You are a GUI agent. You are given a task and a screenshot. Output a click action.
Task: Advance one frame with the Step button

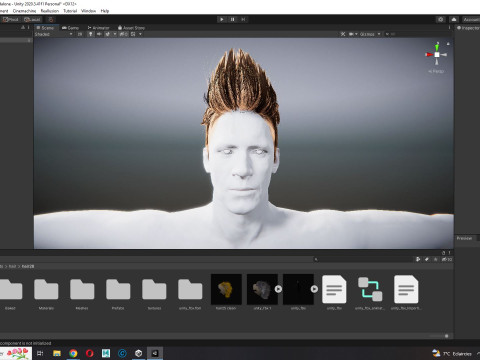click(243, 19)
